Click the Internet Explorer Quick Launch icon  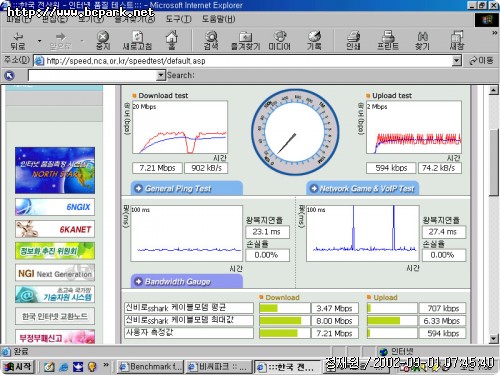point(63,367)
